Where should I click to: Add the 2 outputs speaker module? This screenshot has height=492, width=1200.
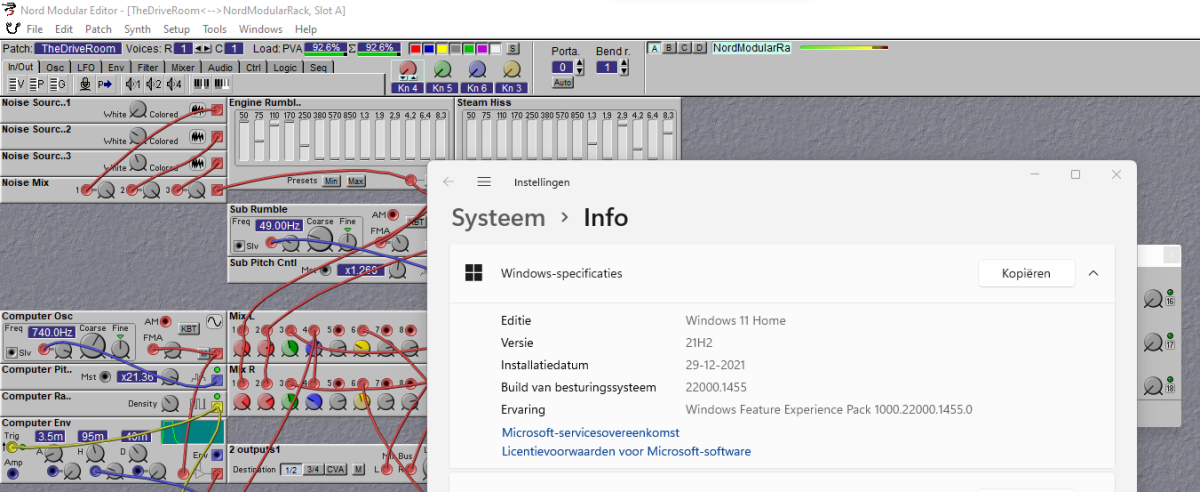pos(153,84)
